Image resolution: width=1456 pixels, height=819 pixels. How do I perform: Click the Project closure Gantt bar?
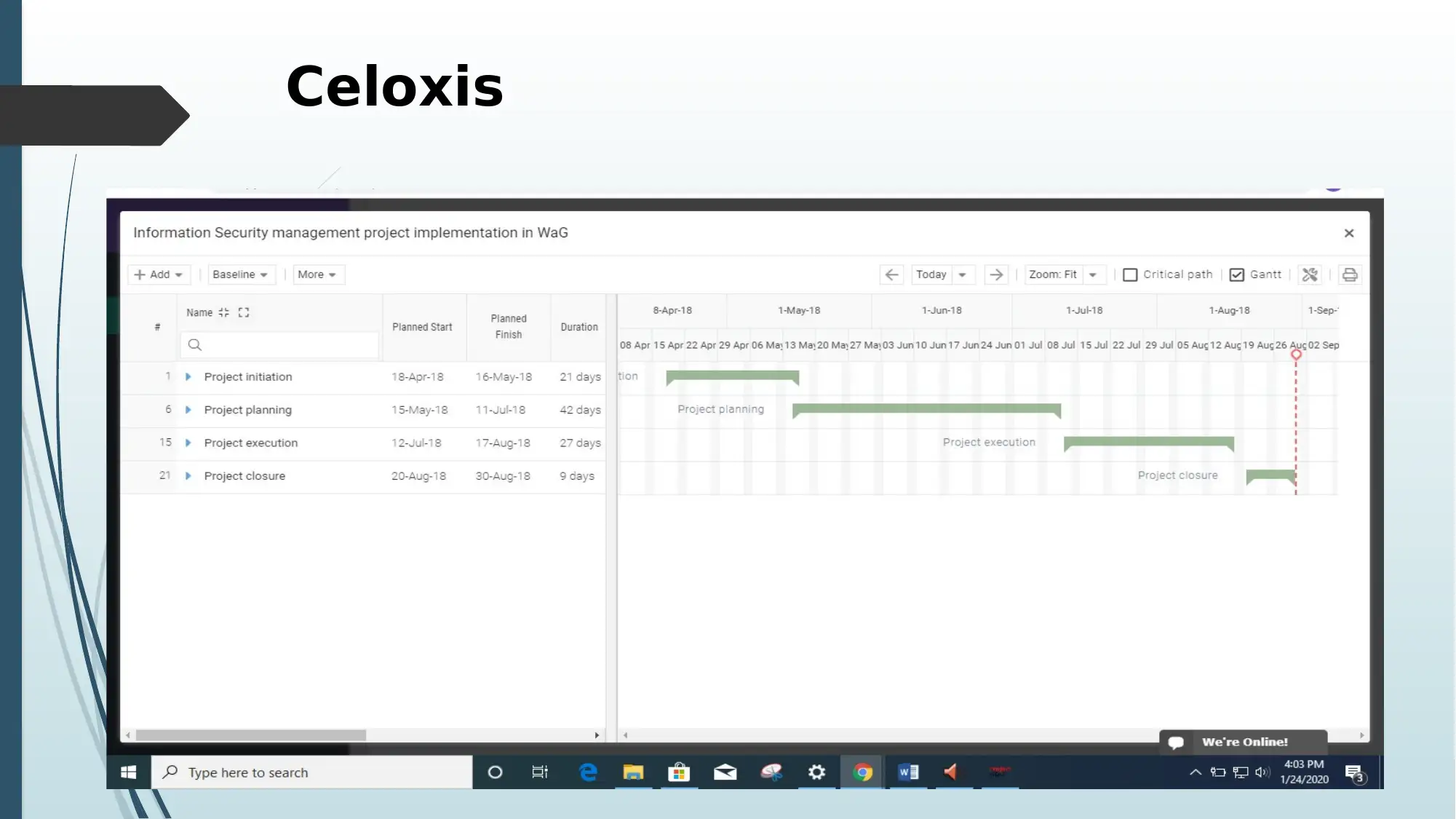[x=1271, y=476]
